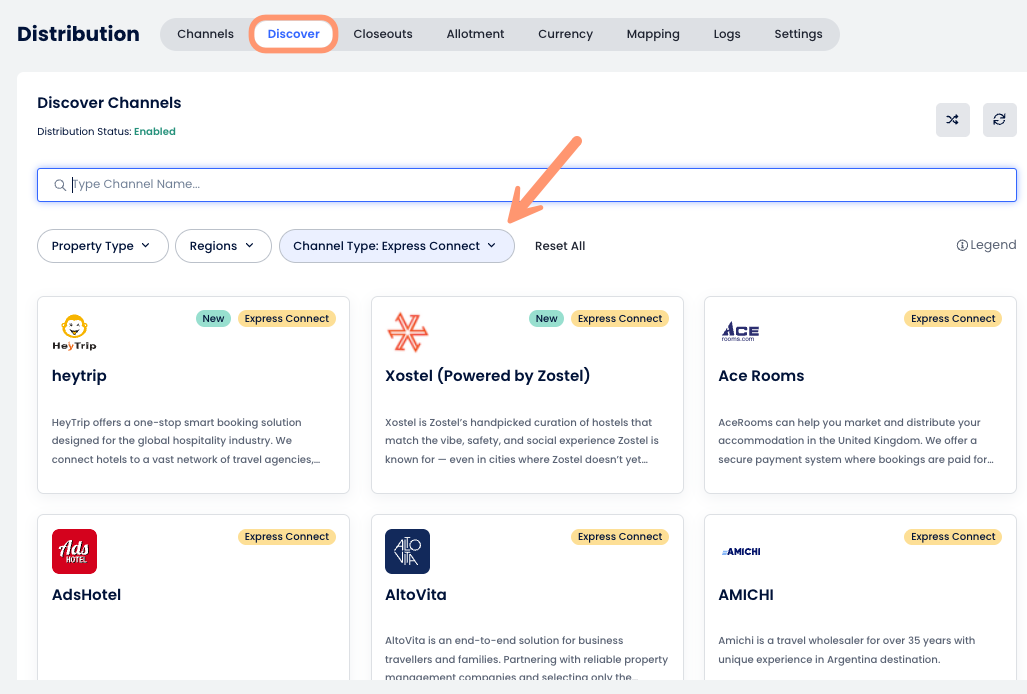Click the Ace Rooms logo

pyautogui.click(x=740, y=331)
